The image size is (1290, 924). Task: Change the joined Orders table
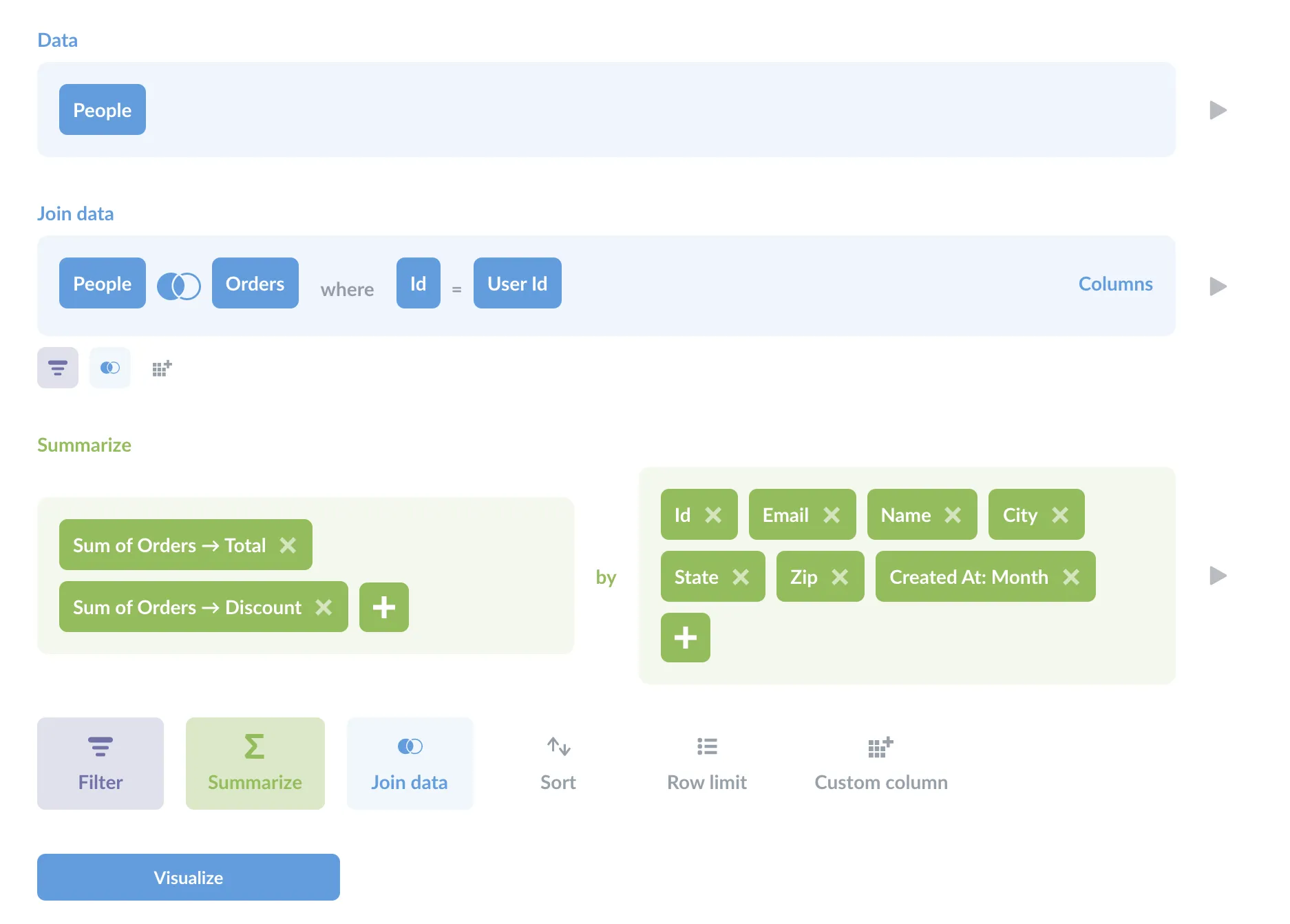pos(255,284)
